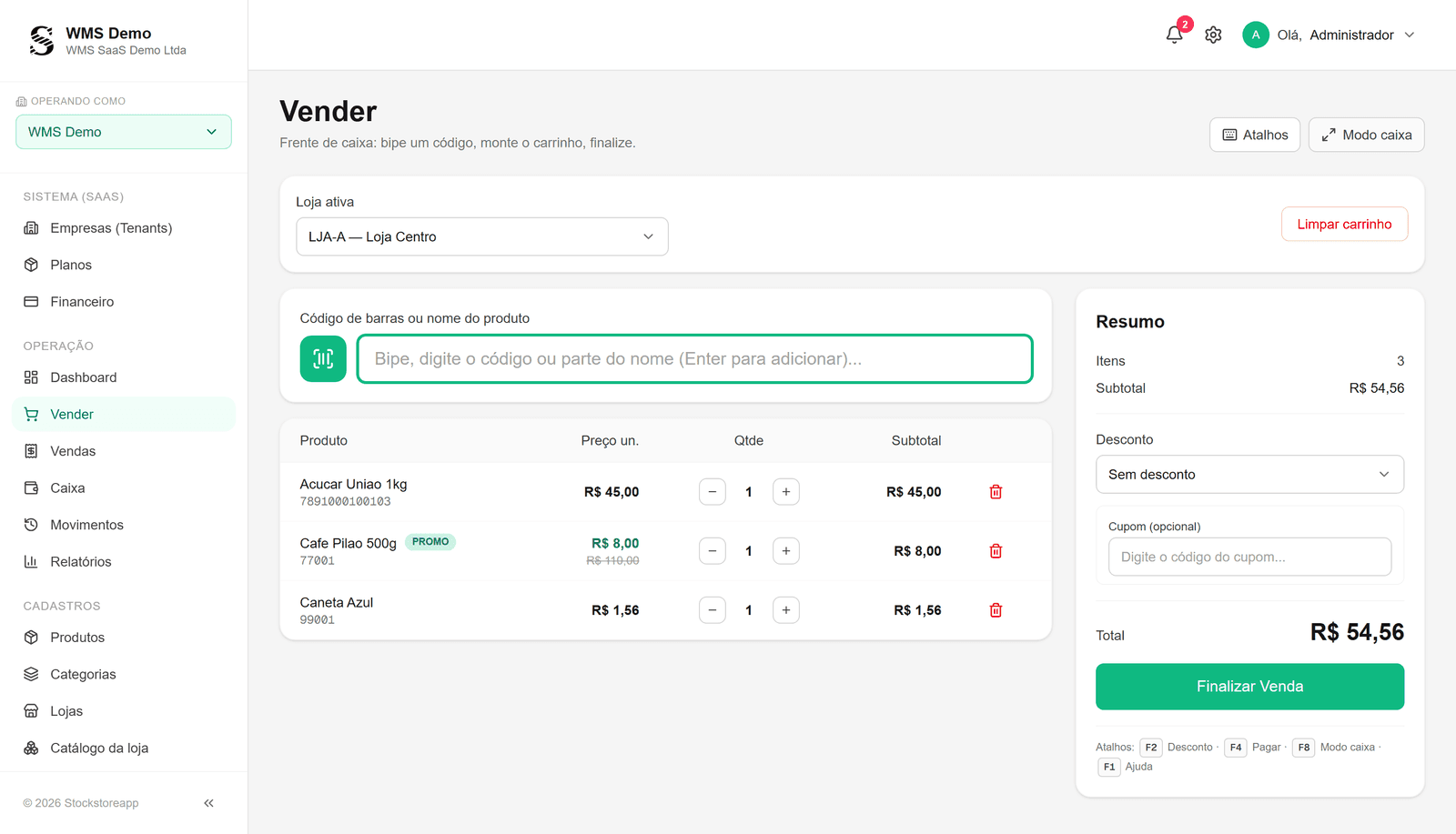Click the F2 Desconto shortcut key
Image resolution: width=1456 pixels, height=834 pixels.
tap(1151, 748)
